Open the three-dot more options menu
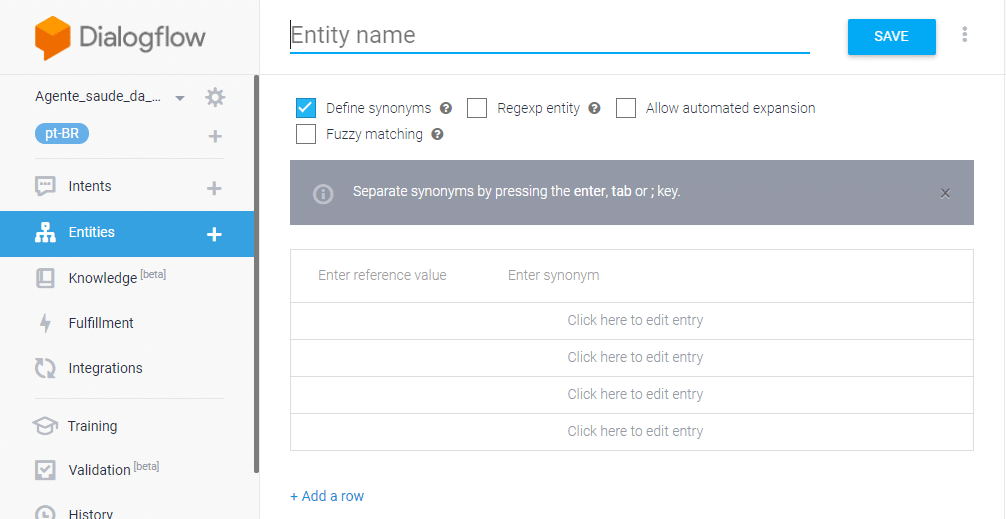1006x519 pixels. (x=964, y=35)
